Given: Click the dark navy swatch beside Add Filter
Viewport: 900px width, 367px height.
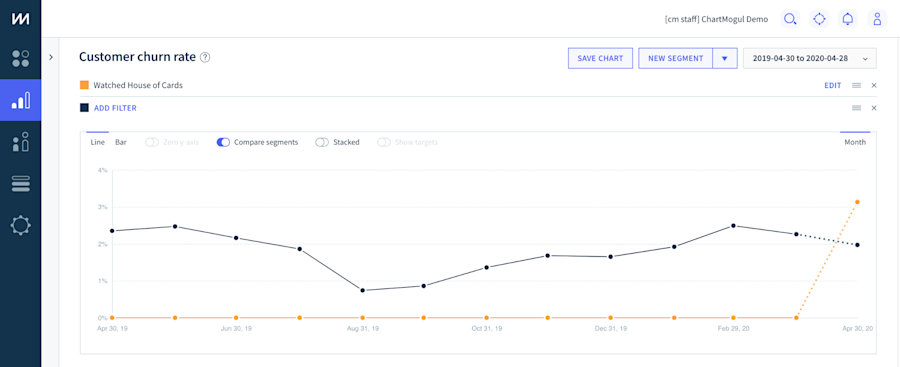Looking at the screenshot, I should click(x=84, y=108).
